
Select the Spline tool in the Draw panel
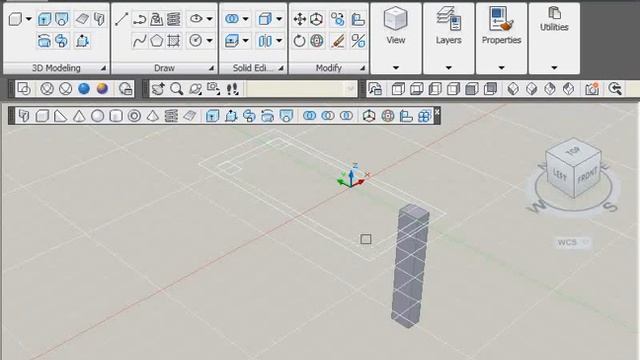click(139, 41)
